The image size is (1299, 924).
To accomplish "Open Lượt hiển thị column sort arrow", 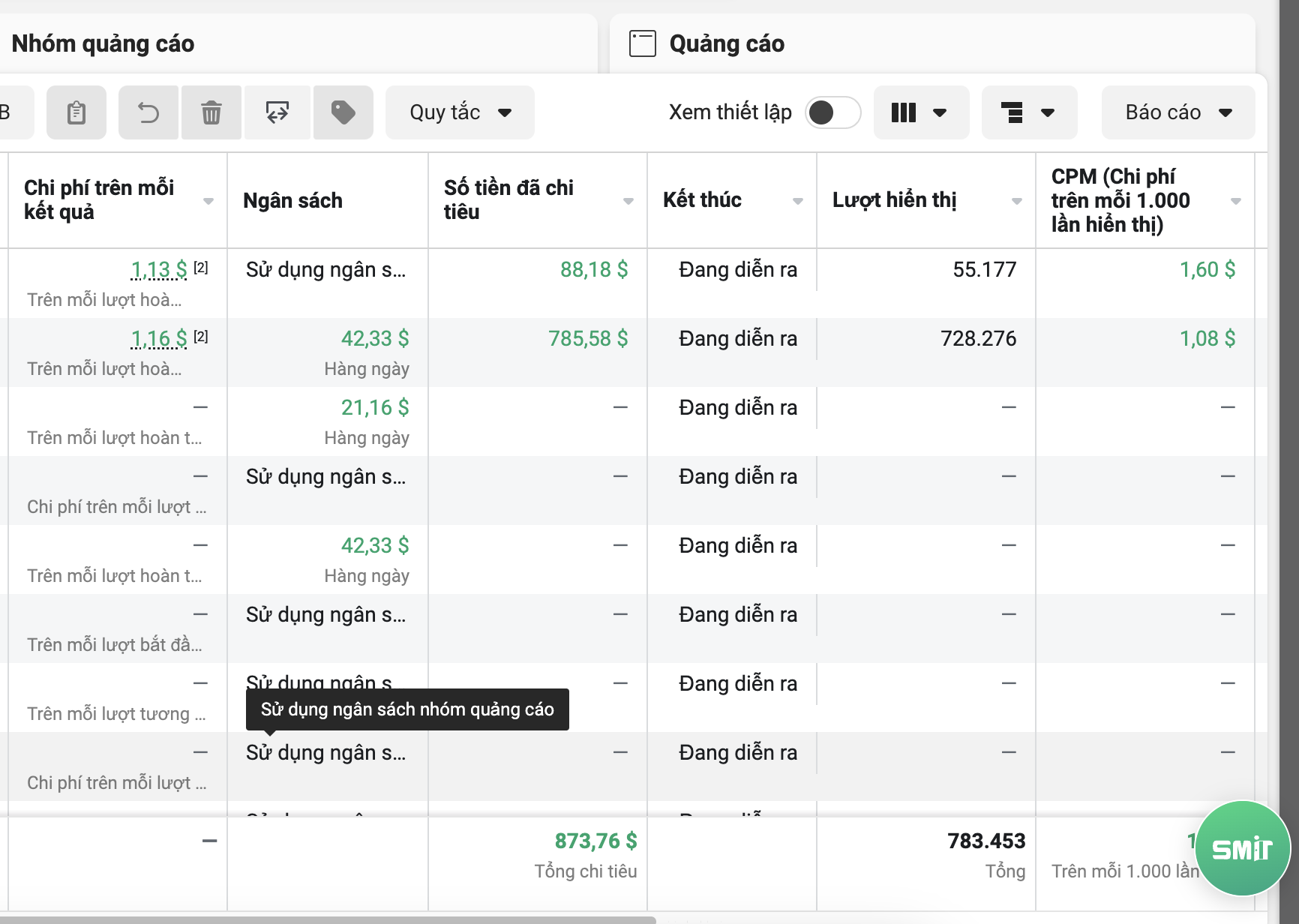I will tap(1016, 201).
